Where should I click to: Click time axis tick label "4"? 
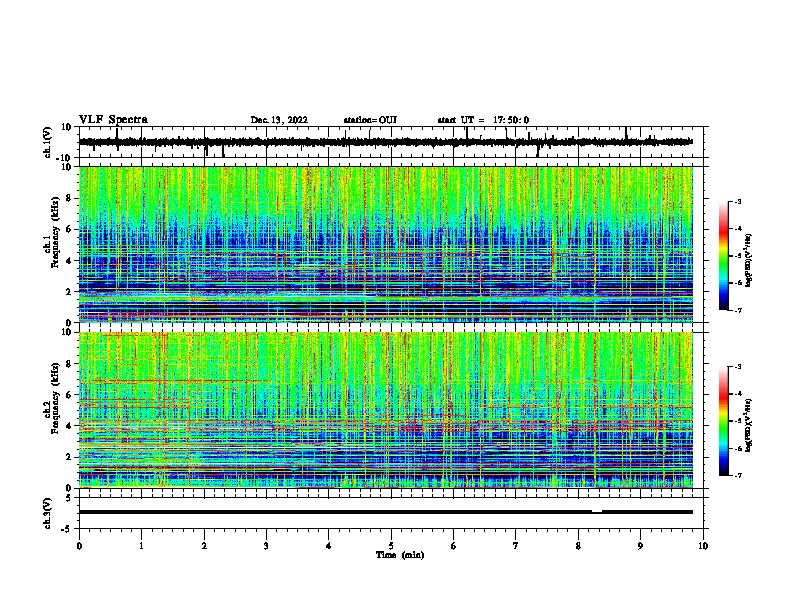pyautogui.click(x=329, y=546)
